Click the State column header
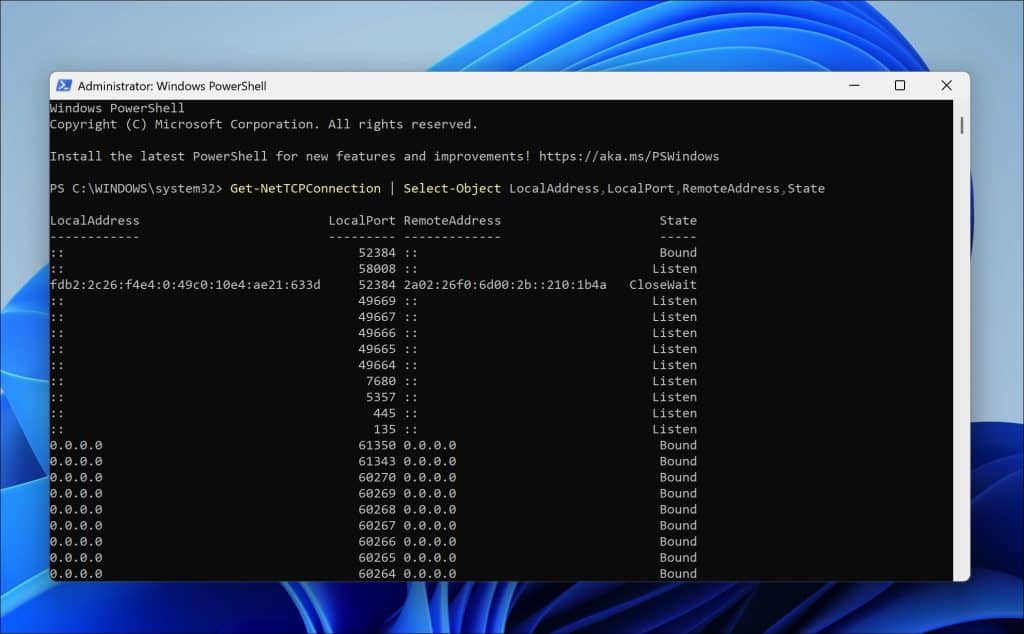This screenshot has width=1024, height=634. (x=678, y=220)
